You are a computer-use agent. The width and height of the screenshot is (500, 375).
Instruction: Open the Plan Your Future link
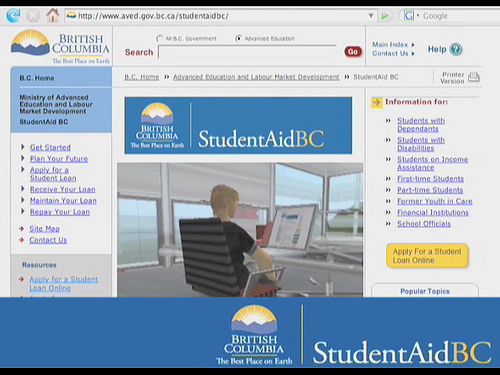pos(59,159)
